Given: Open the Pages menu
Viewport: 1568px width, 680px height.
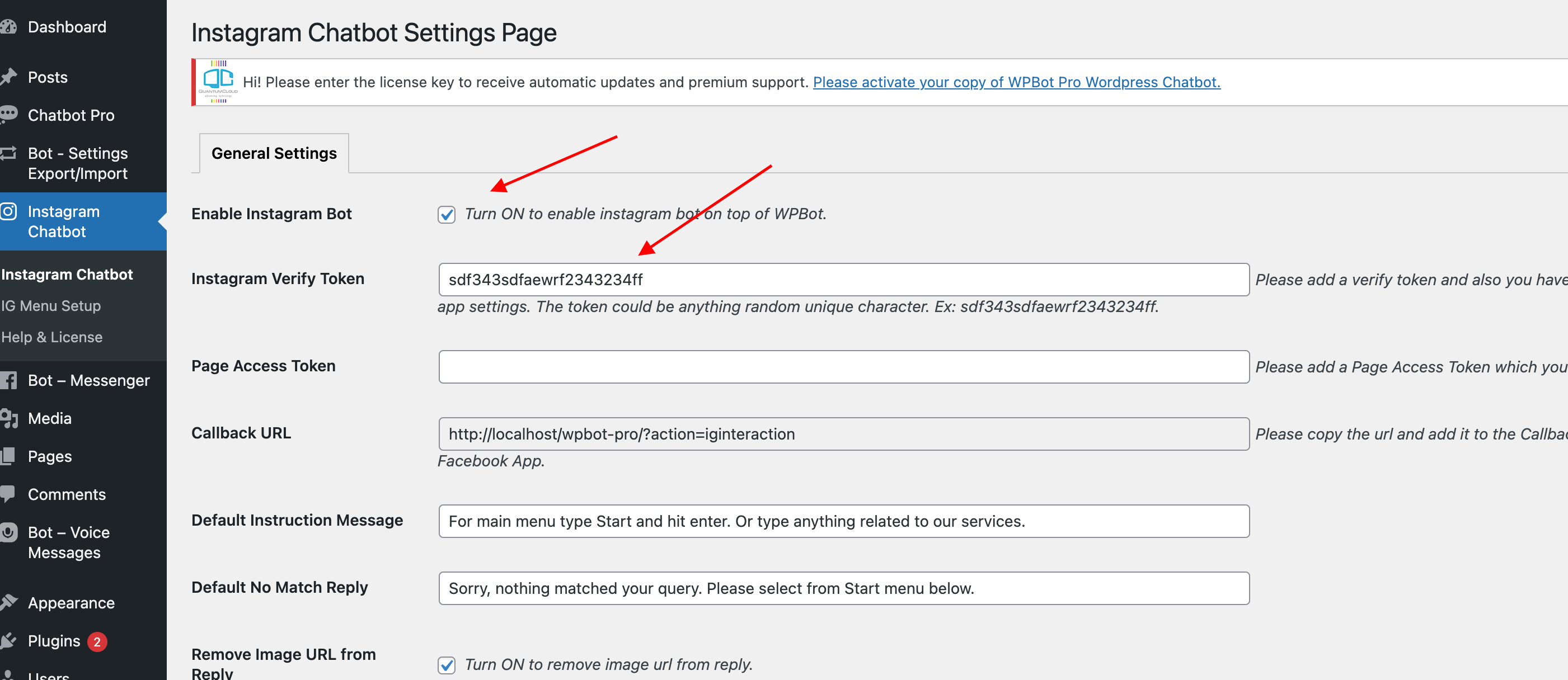Looking at the screenshot, I should (x=50, y=456).
